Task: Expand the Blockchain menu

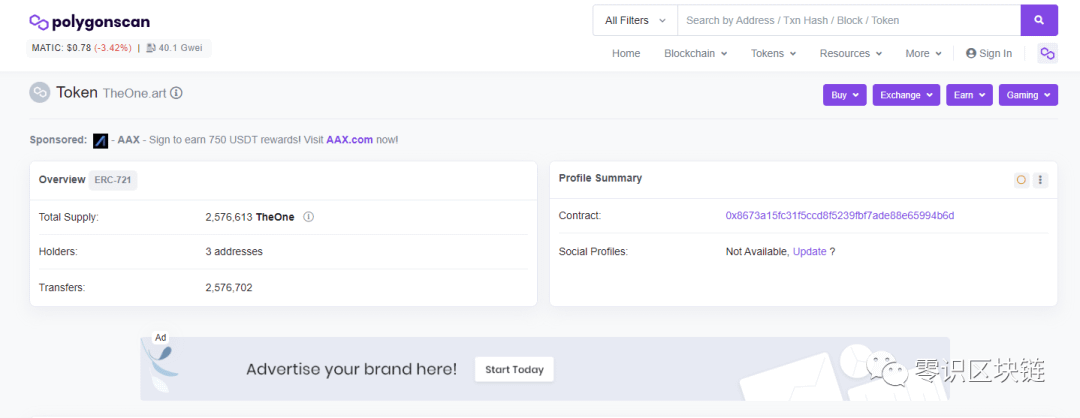Action: pyautogui.click(x=696, y=53)
